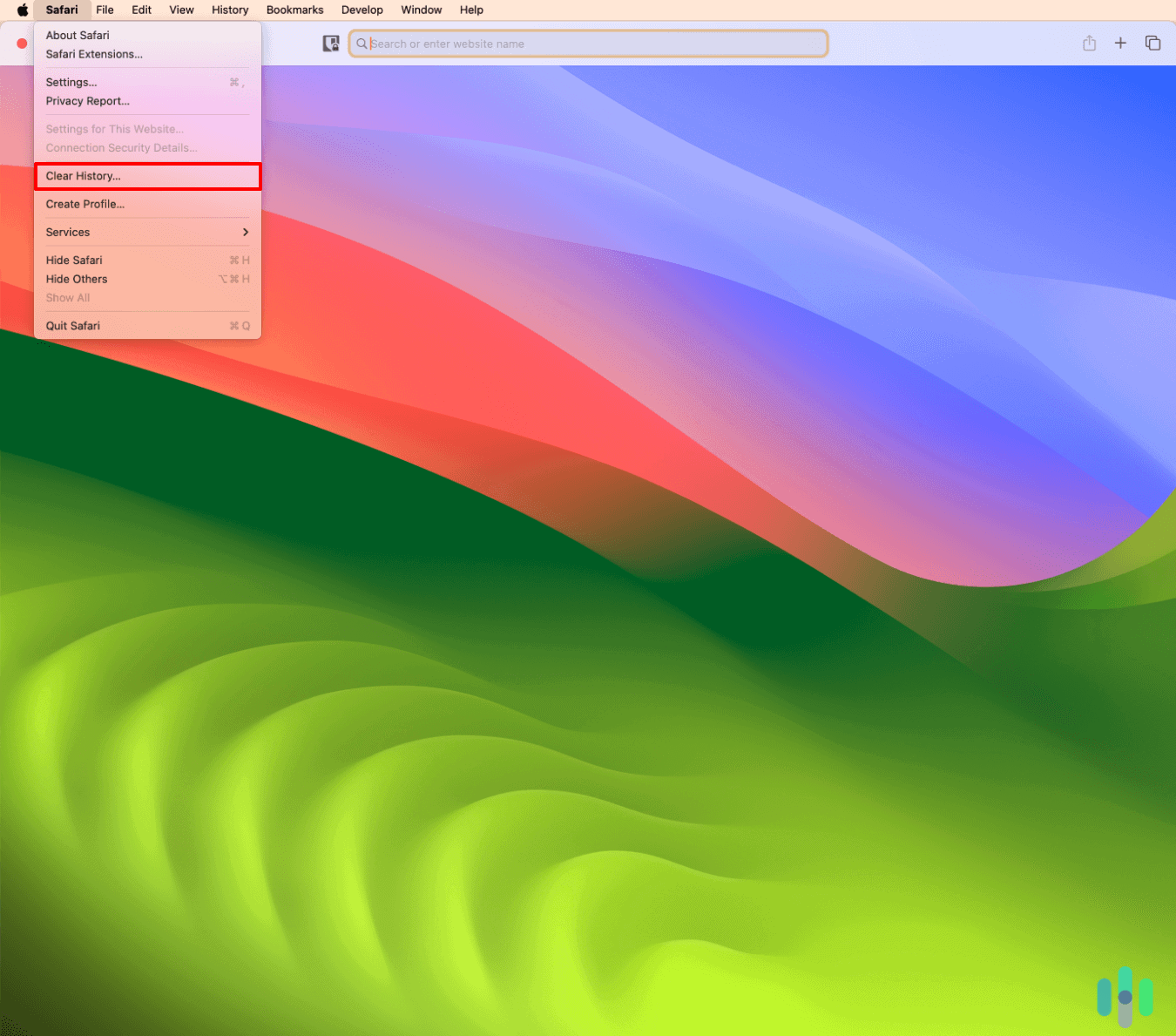The image size is (1176, 1036).
Task: Open Settings… from Safari menu
Action: click(x=71, y=83)
